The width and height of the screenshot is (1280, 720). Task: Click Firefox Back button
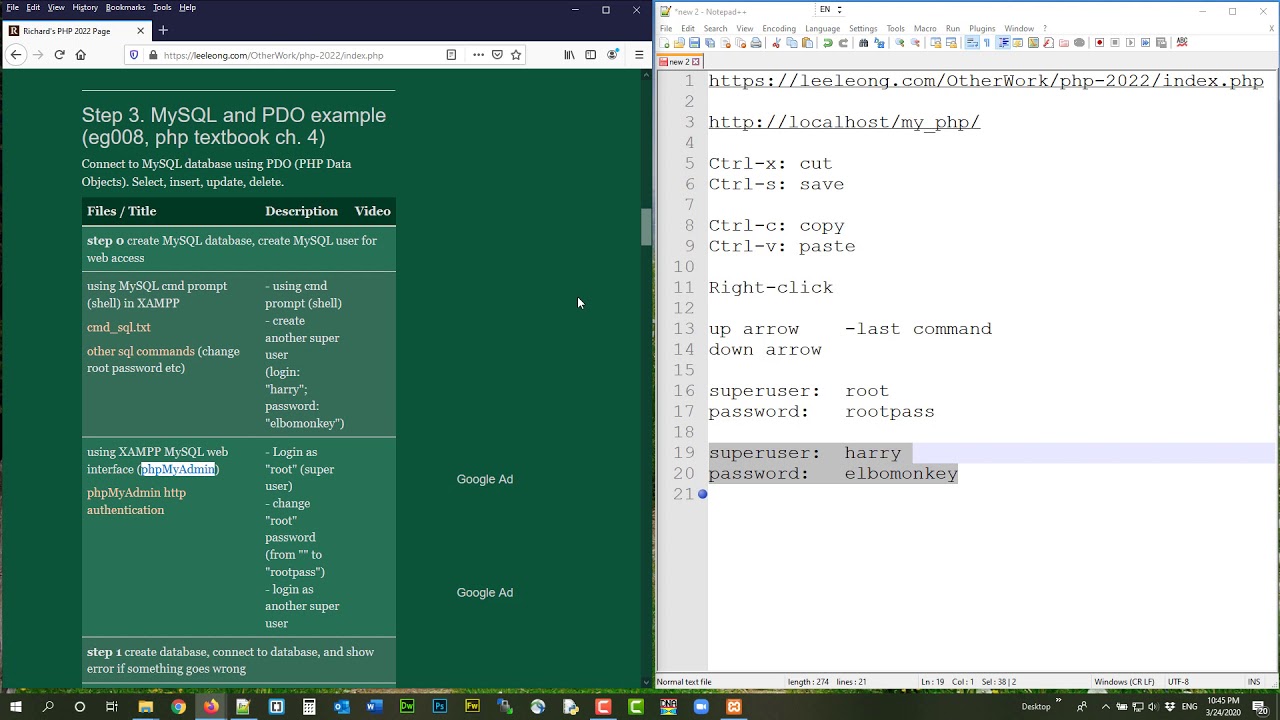pyautogui.click(x=15, y=55)
